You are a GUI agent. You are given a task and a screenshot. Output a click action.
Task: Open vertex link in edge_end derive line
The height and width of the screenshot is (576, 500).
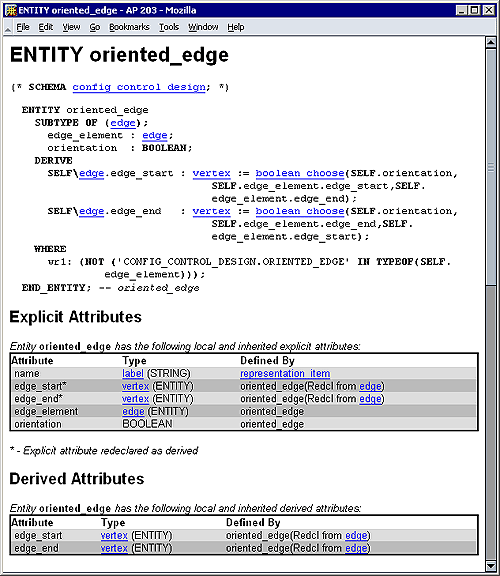(x=212, y=211)
